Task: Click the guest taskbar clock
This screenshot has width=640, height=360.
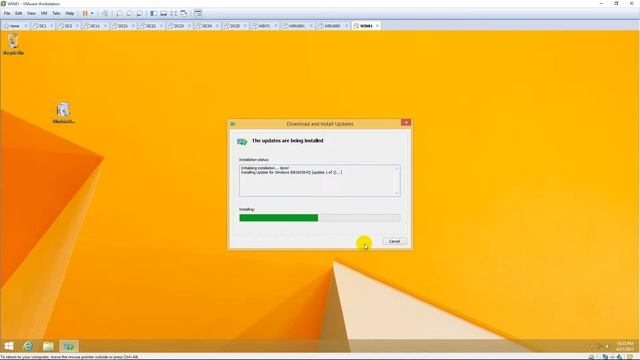Action: [x=624, y=346]
